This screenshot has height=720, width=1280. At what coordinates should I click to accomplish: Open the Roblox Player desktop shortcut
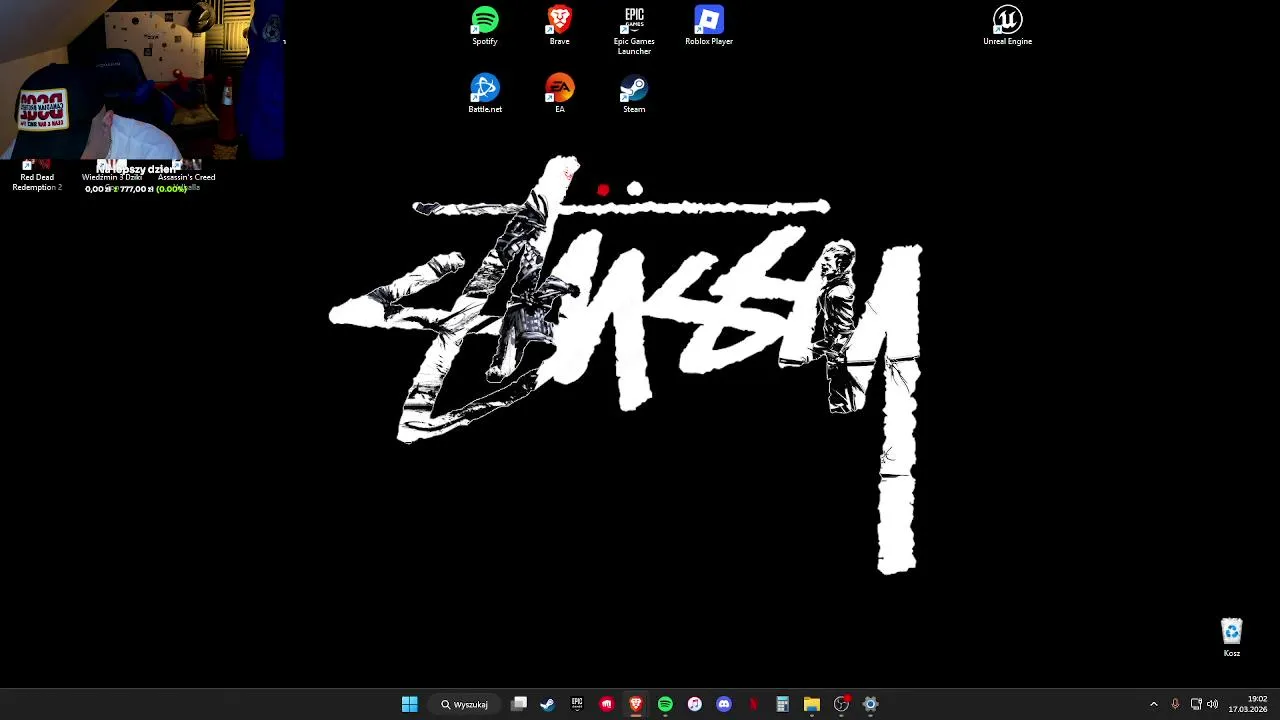point(709,26)
